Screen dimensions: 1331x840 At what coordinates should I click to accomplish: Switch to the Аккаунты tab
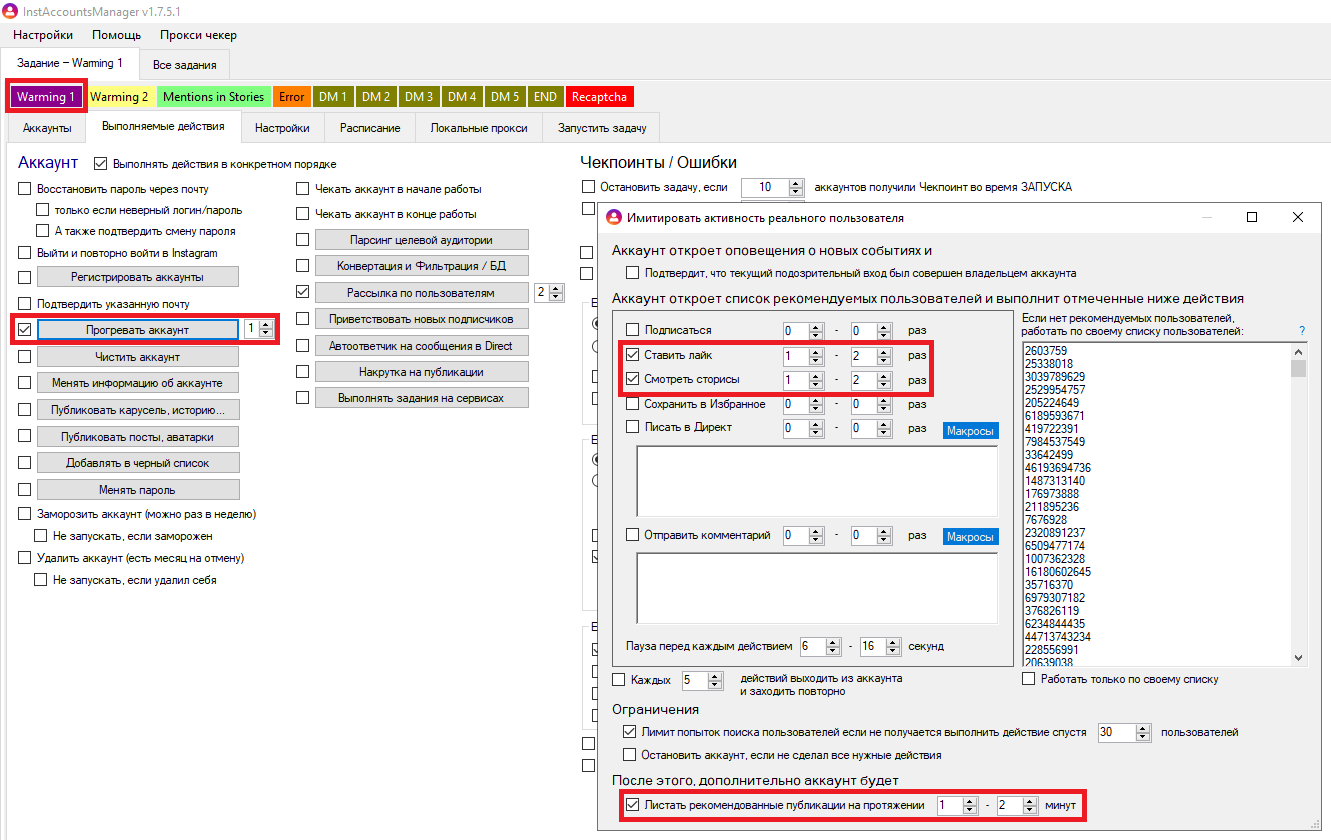coord(47,128)
